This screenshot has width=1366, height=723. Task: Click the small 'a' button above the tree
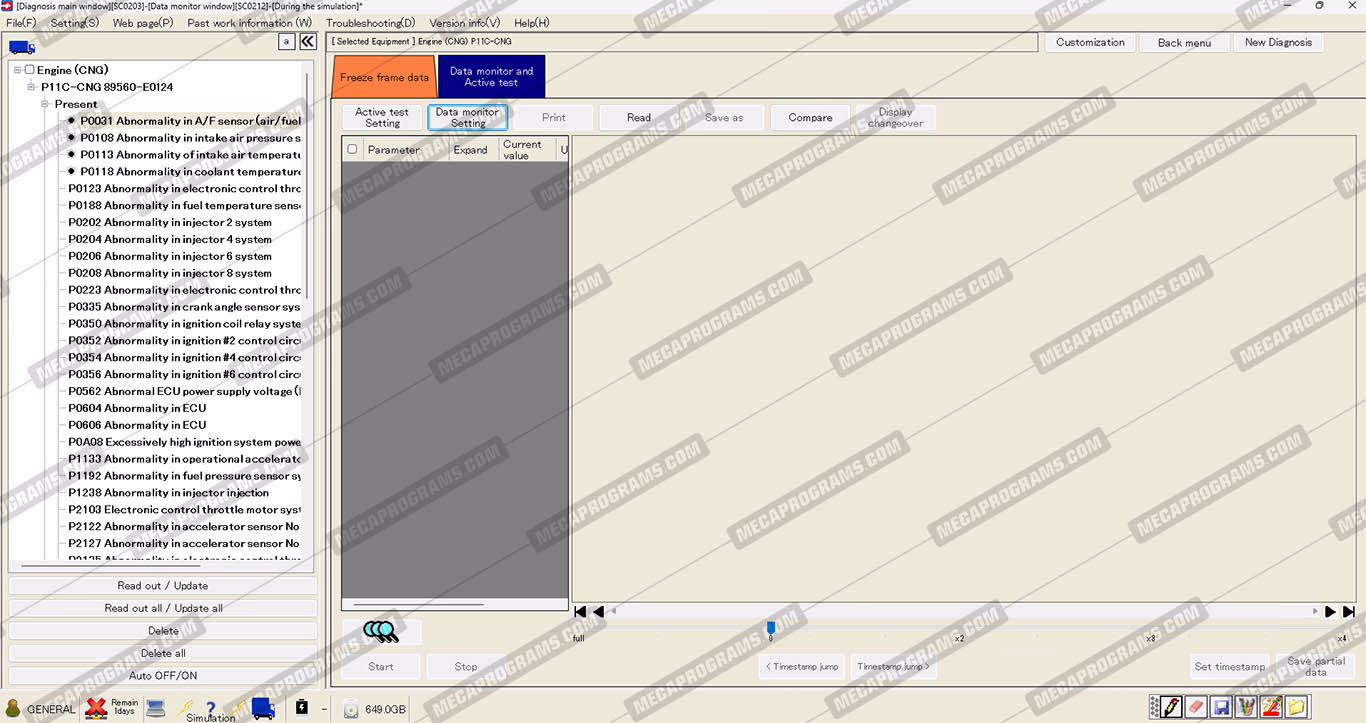point(286,42)
